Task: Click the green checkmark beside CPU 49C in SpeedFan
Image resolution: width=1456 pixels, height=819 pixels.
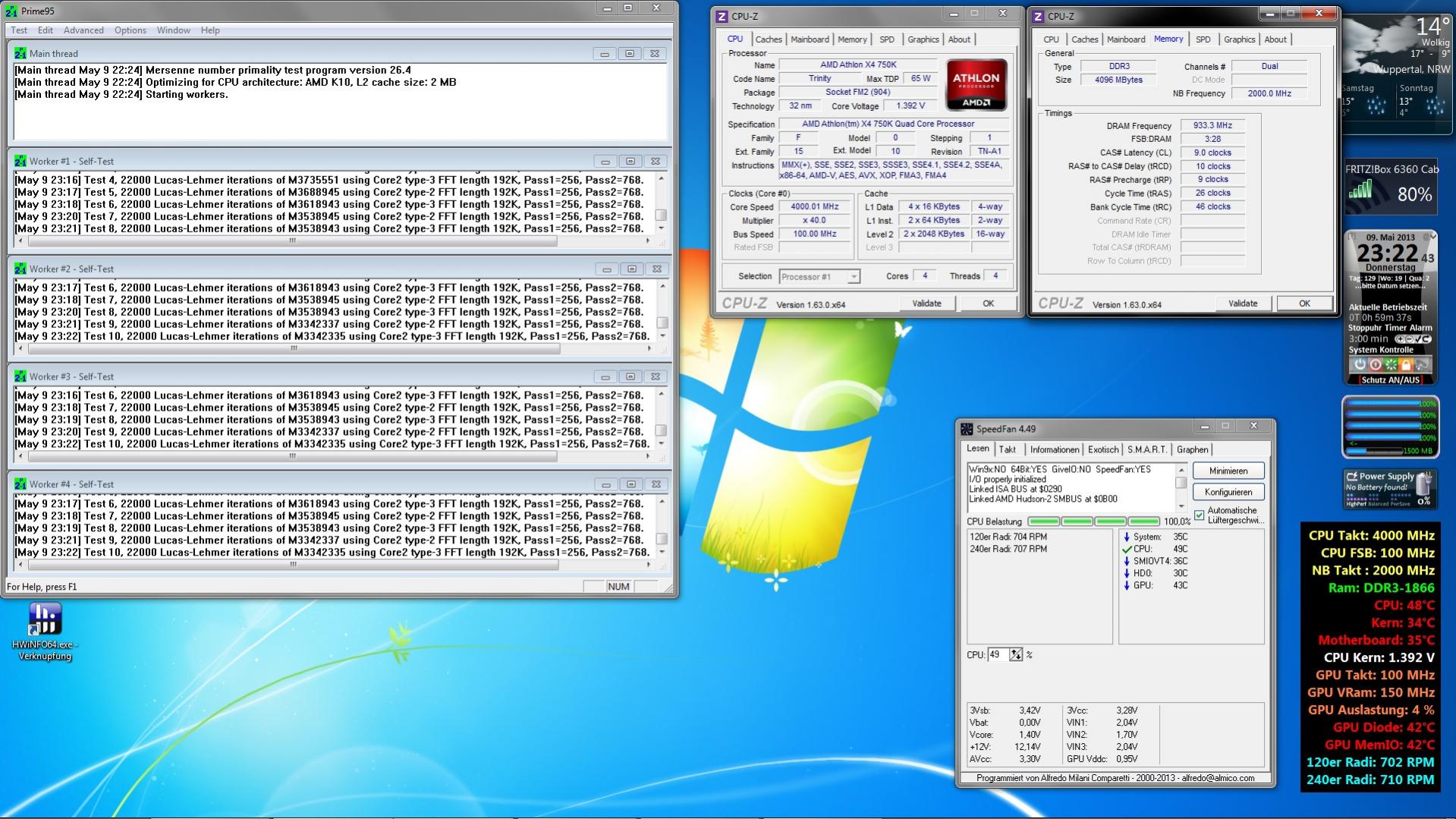Action: pyautogui.click(x=1127, y=549)
